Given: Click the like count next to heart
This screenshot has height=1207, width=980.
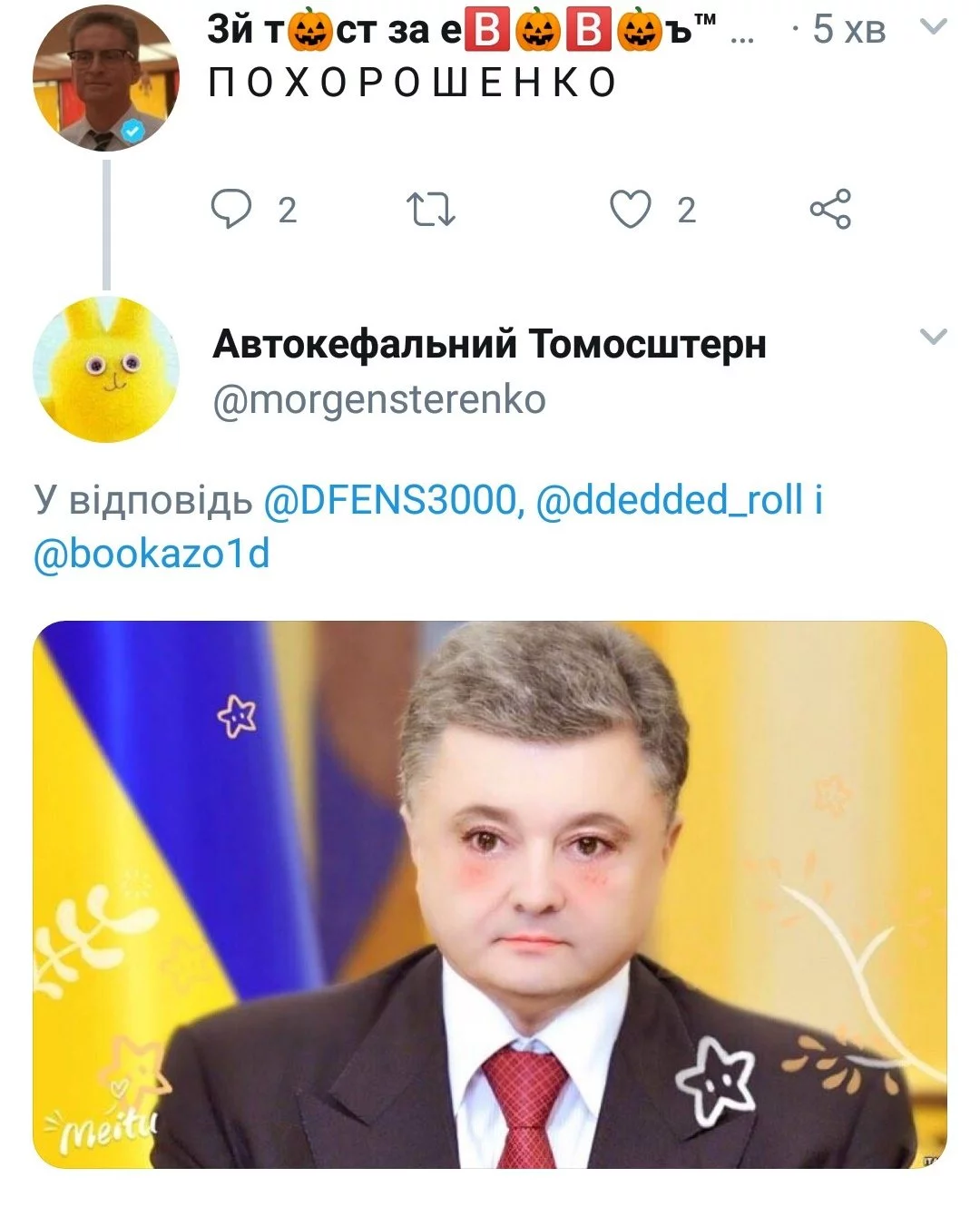Looking at the screenshot, I should click(686, 211).
